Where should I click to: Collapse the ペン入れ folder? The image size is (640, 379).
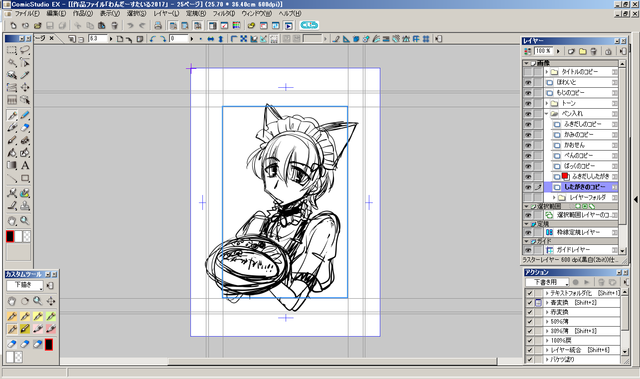(547, 114)
